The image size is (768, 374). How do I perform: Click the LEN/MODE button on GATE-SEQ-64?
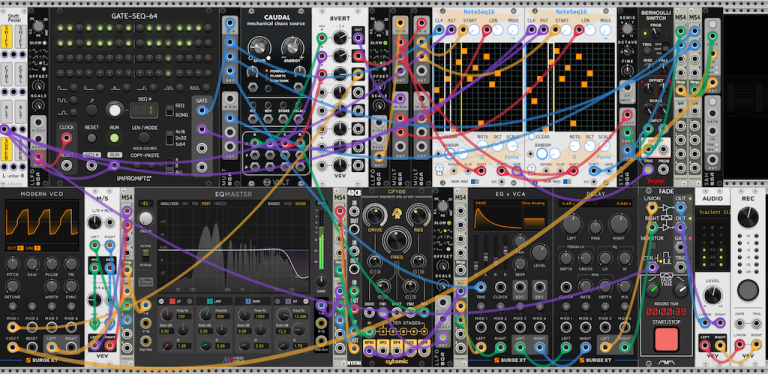point(144,138)
